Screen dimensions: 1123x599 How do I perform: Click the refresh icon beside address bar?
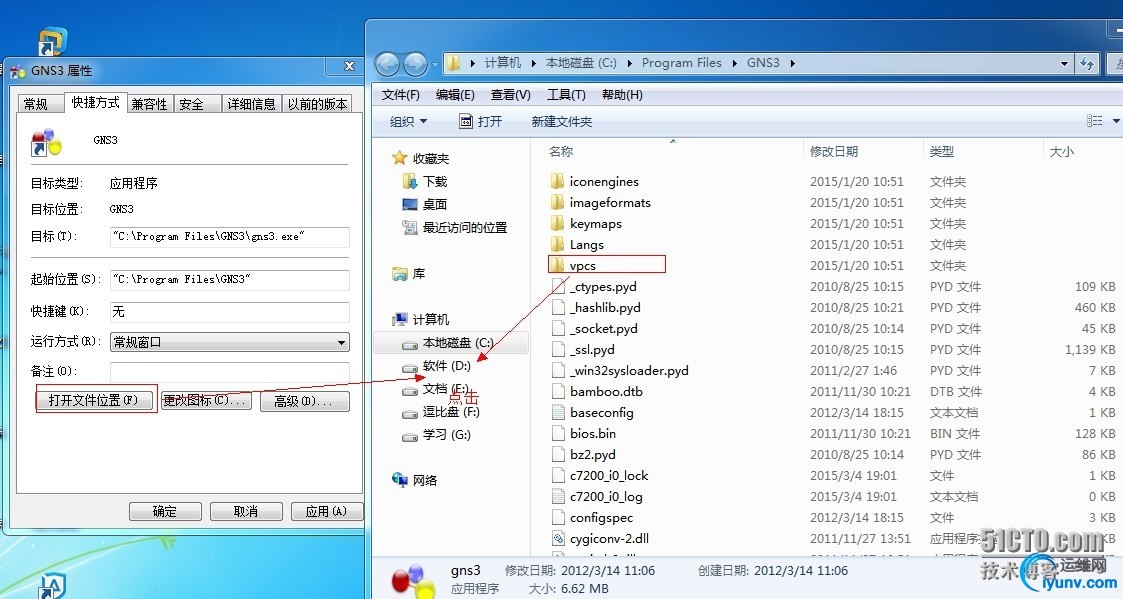click(x=1087, y=63)
